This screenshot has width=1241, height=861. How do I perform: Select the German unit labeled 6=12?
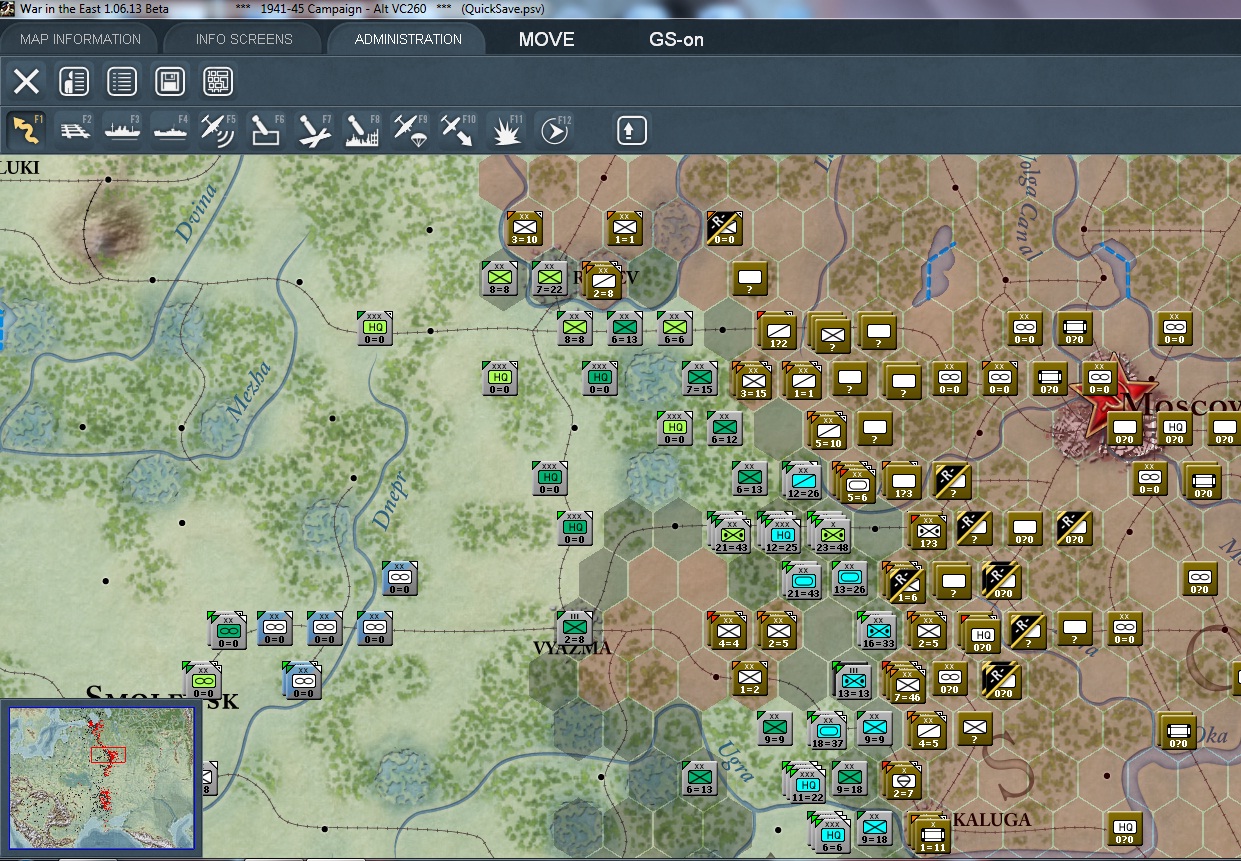[x=725, y=429]
